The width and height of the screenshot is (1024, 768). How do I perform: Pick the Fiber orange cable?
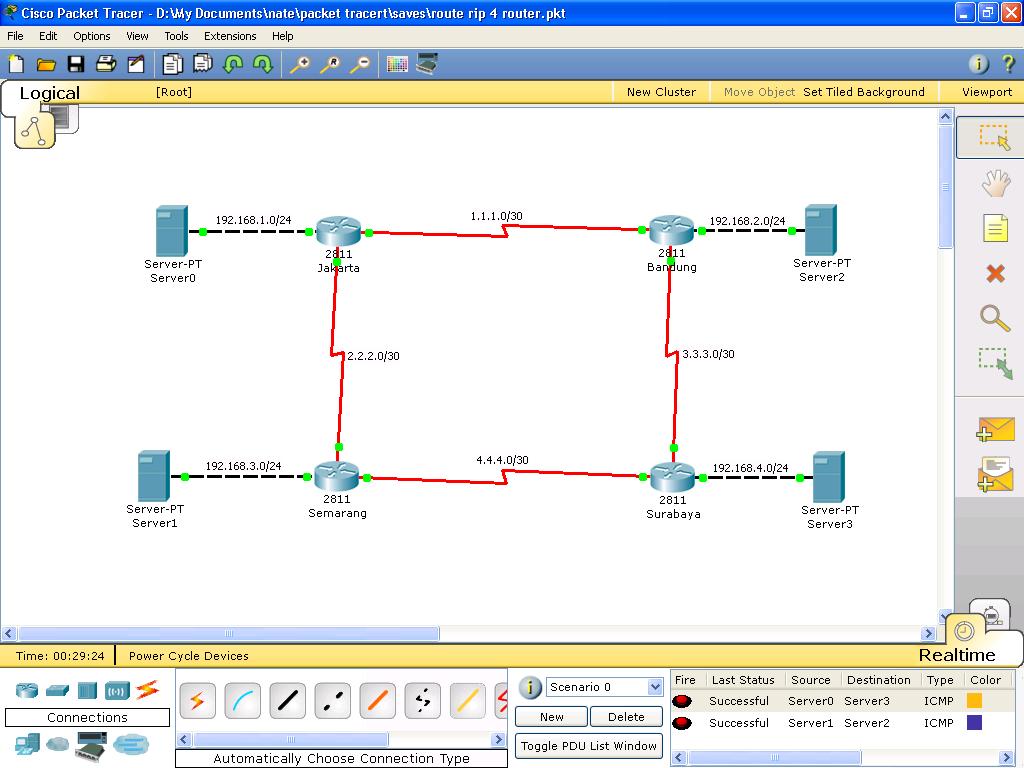[377, 701]
